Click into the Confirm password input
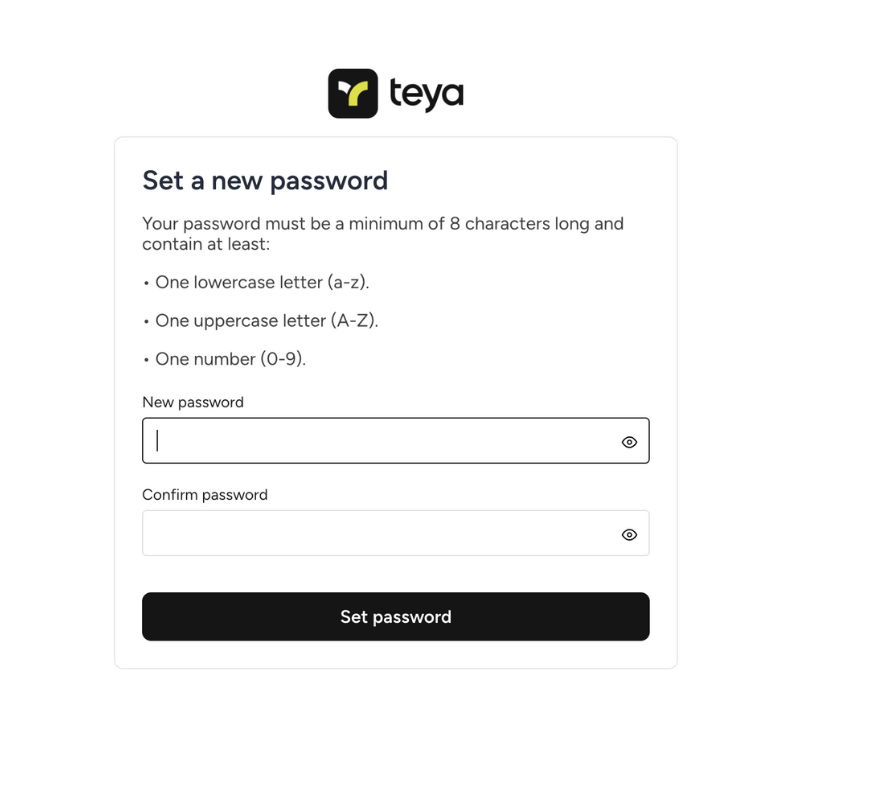This screenshot has height=800, width=874. [x=380, y=534]
